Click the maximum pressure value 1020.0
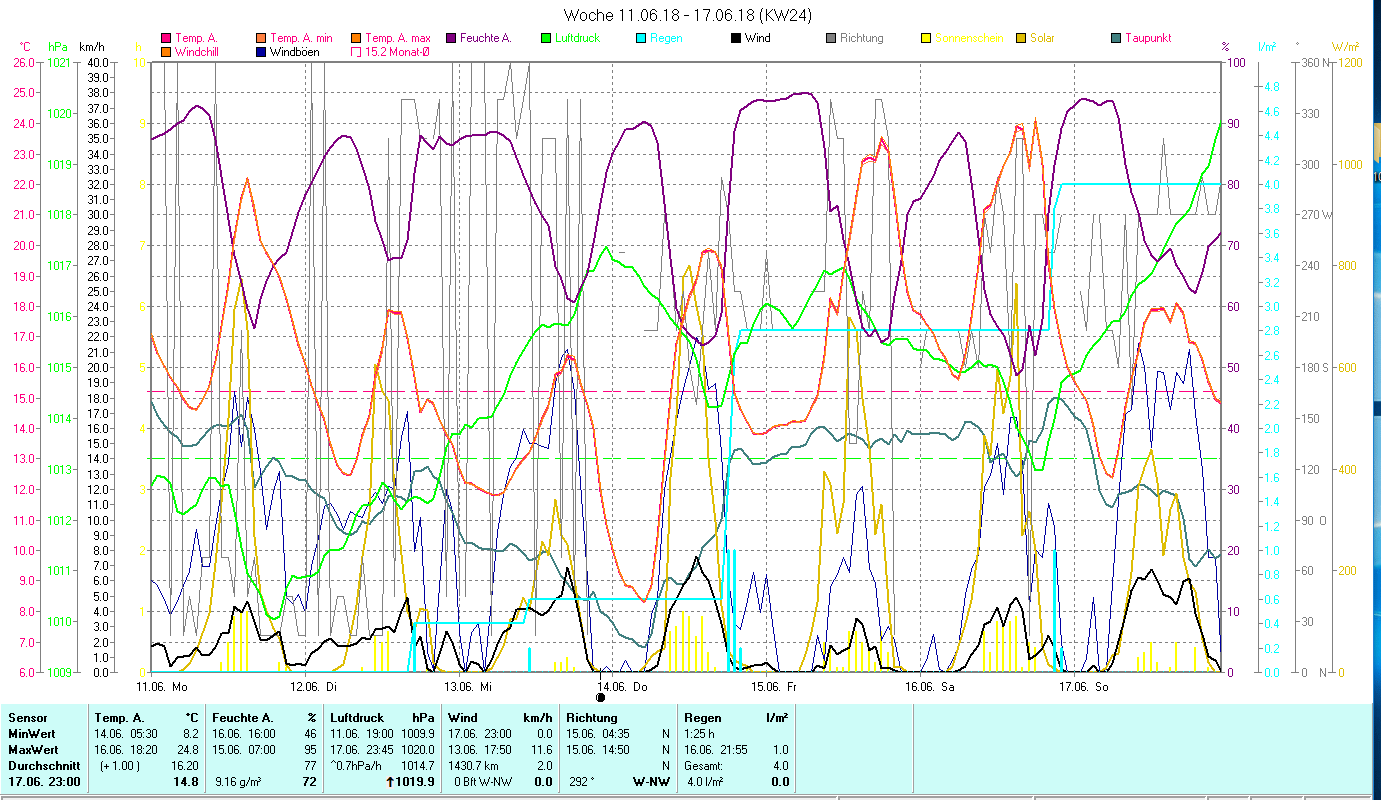This screenshot has width=1381, height=800. (418, 749)
